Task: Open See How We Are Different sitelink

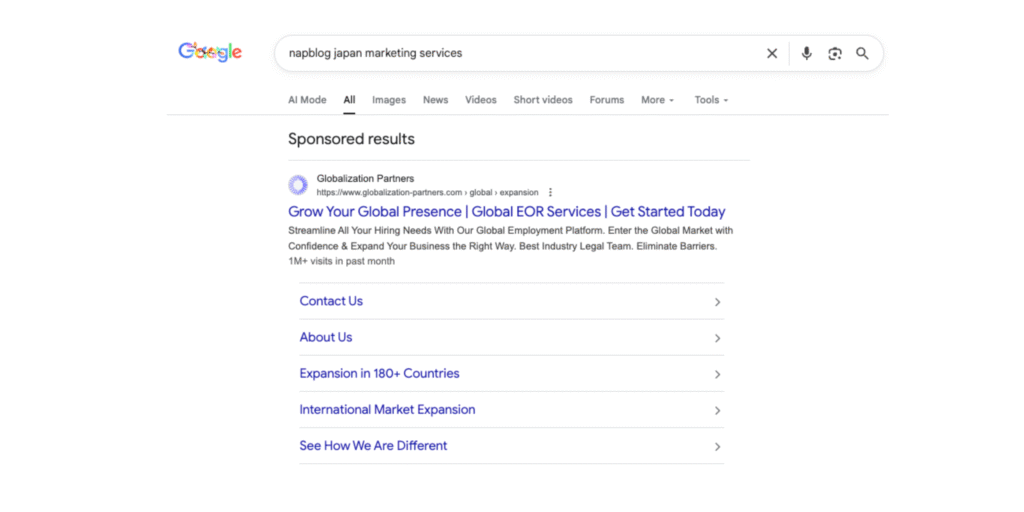Action: [374, 445]
